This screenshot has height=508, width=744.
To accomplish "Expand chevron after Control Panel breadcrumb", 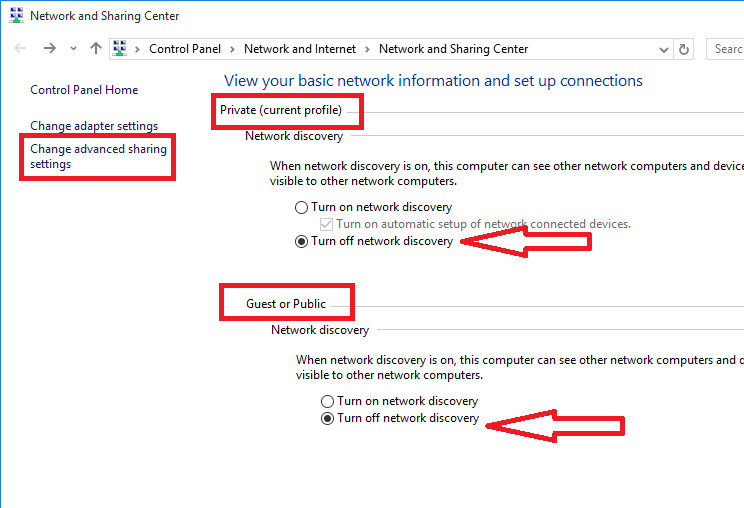I will click(232, 49).
